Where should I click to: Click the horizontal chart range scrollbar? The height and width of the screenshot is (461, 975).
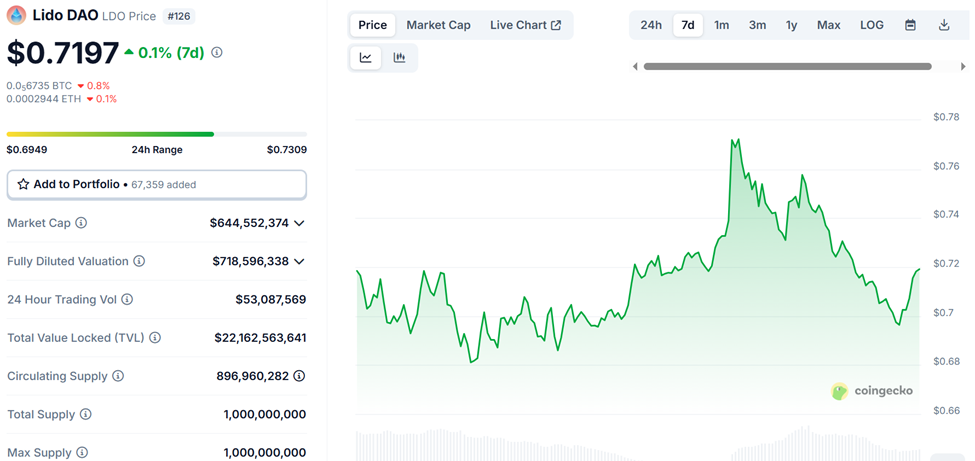pyautogui.click(x=787, y=67)
